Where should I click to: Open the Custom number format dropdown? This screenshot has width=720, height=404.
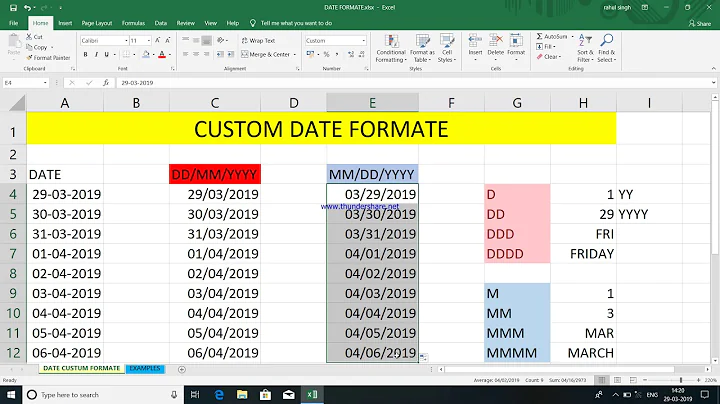point(363,40)
